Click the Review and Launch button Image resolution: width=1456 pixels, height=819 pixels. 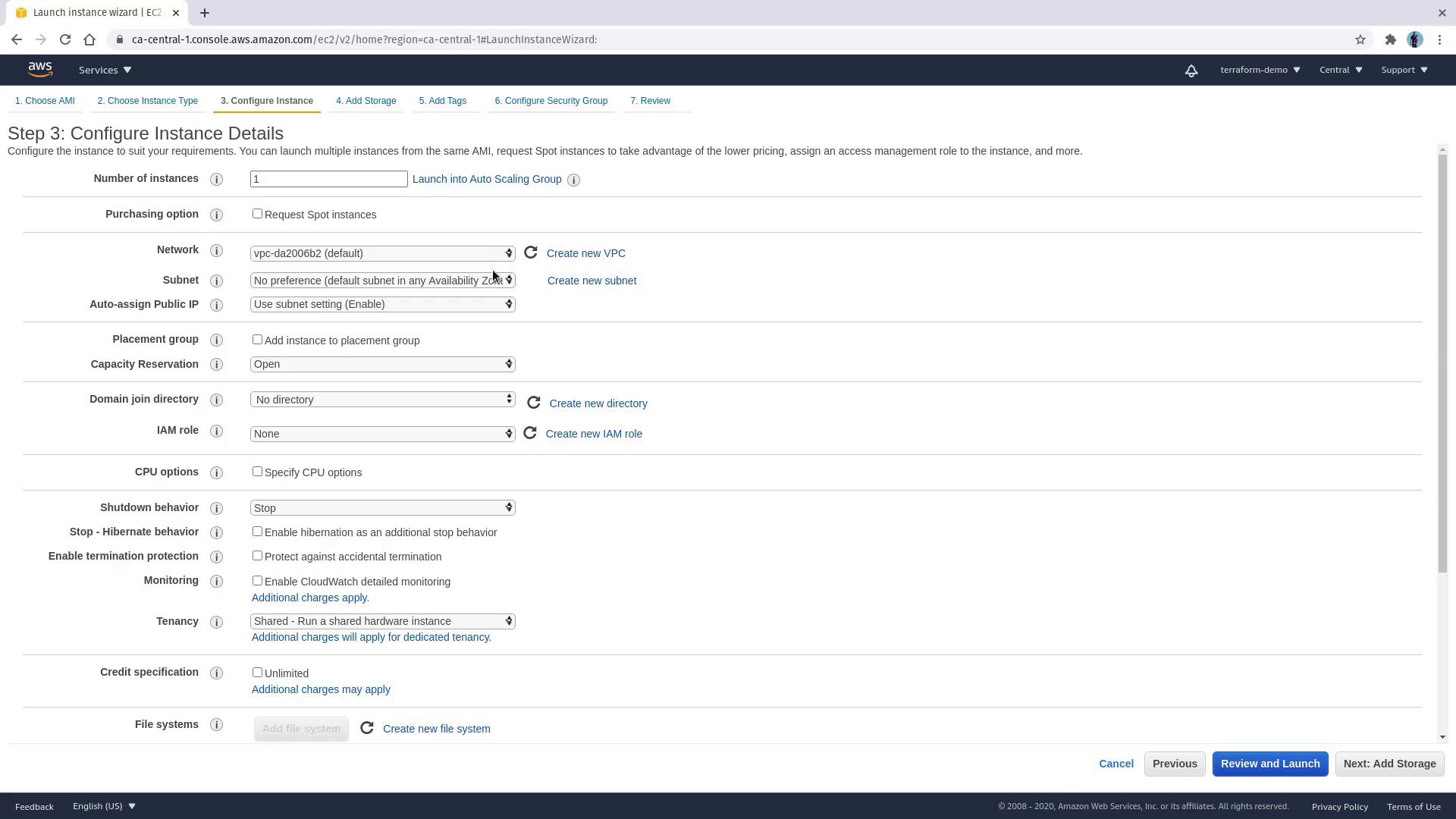tap(1269, 764)
